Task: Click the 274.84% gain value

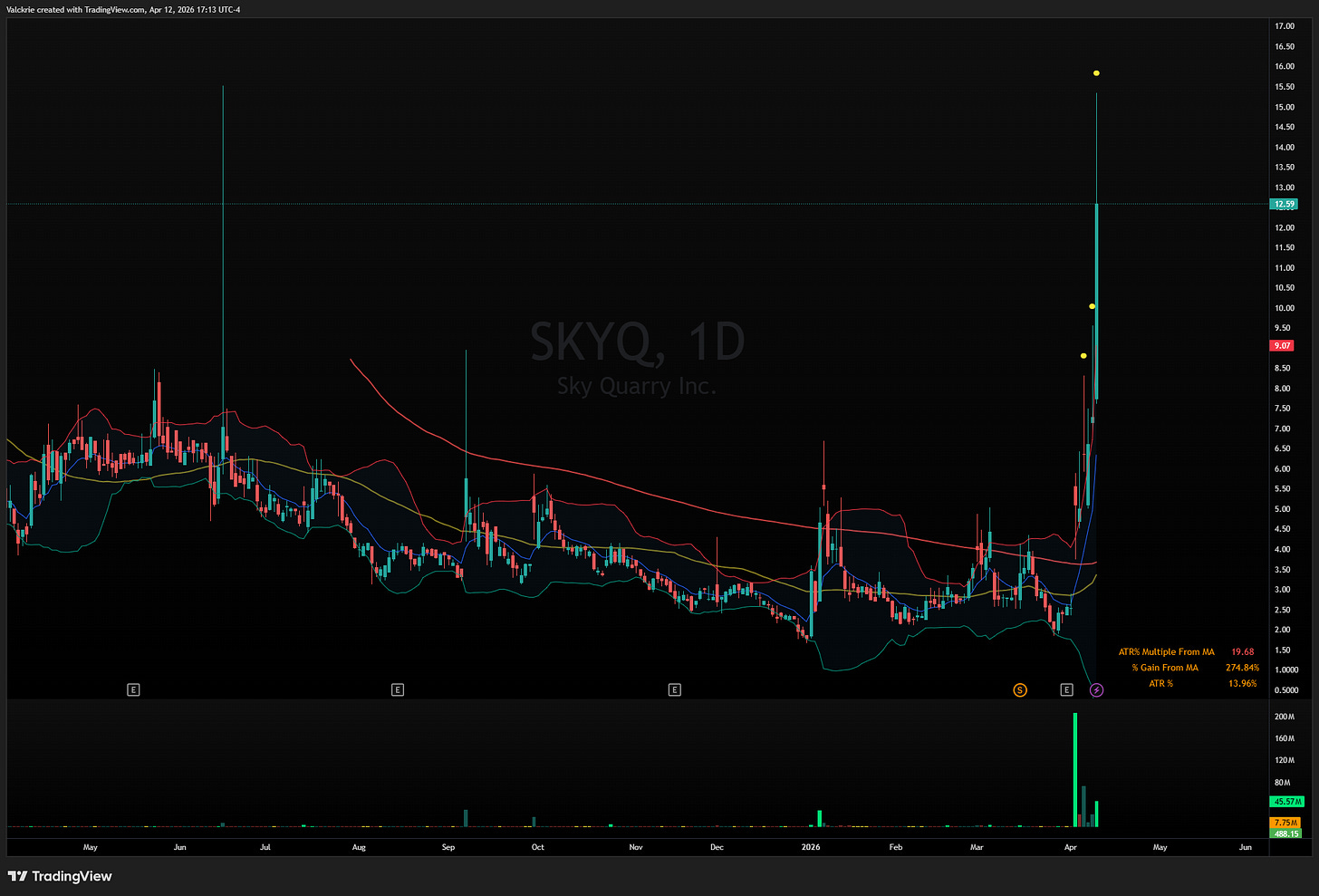Action: point(1242,668)
